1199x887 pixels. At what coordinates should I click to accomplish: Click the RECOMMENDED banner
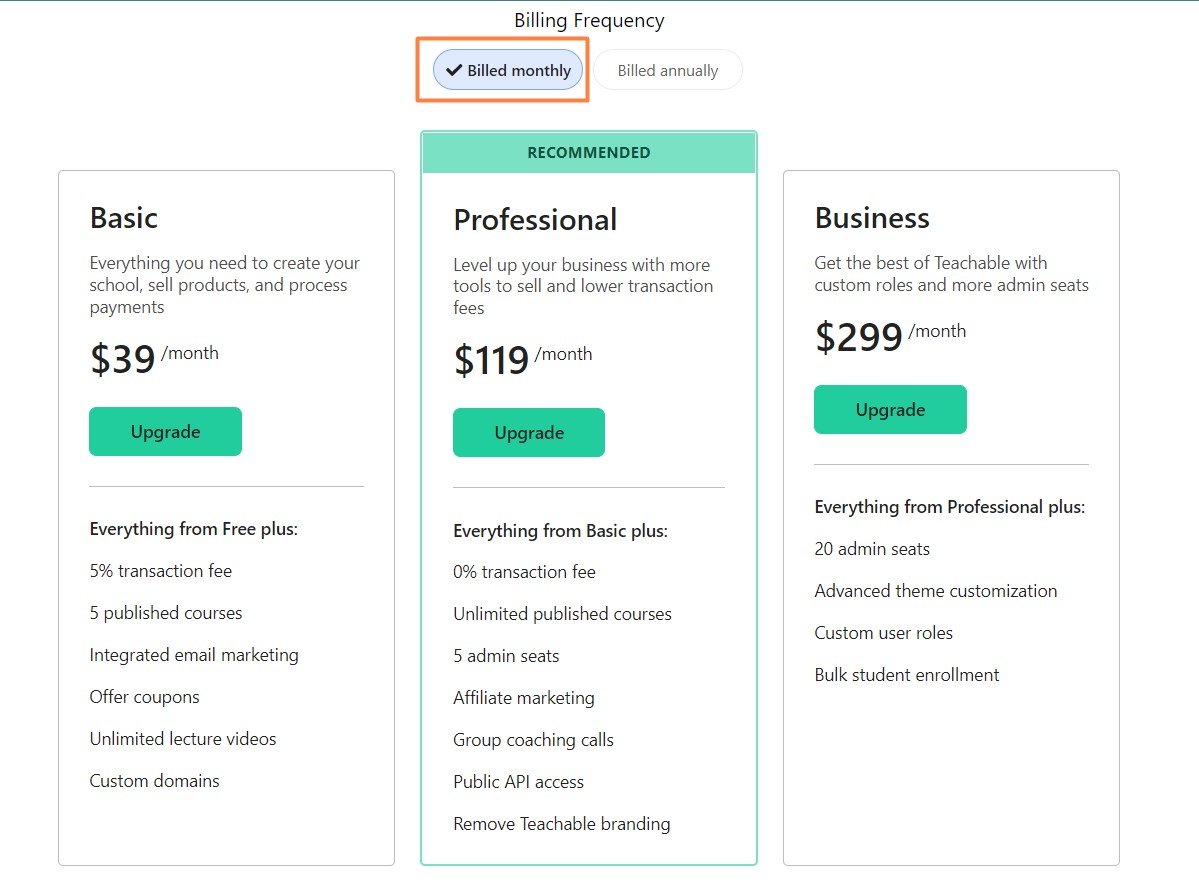click(x=588, y=153)
